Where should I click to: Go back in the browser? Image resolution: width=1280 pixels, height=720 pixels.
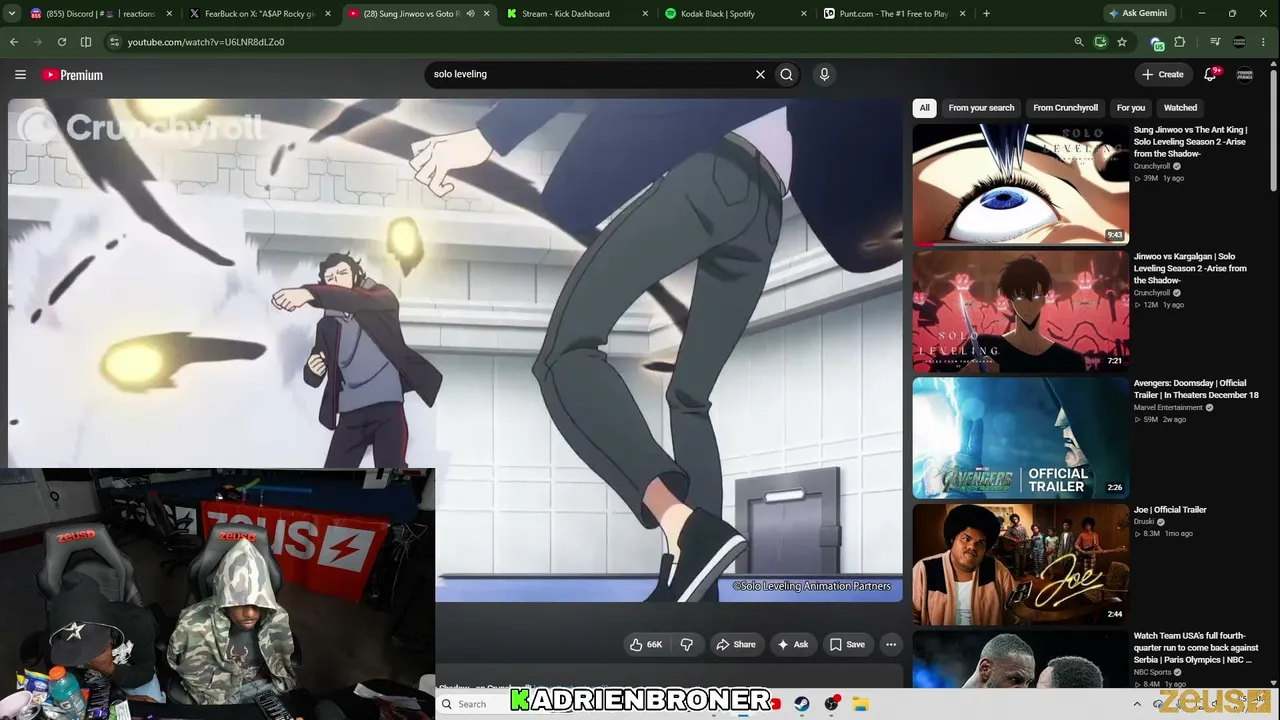click(x=14, y=42)
